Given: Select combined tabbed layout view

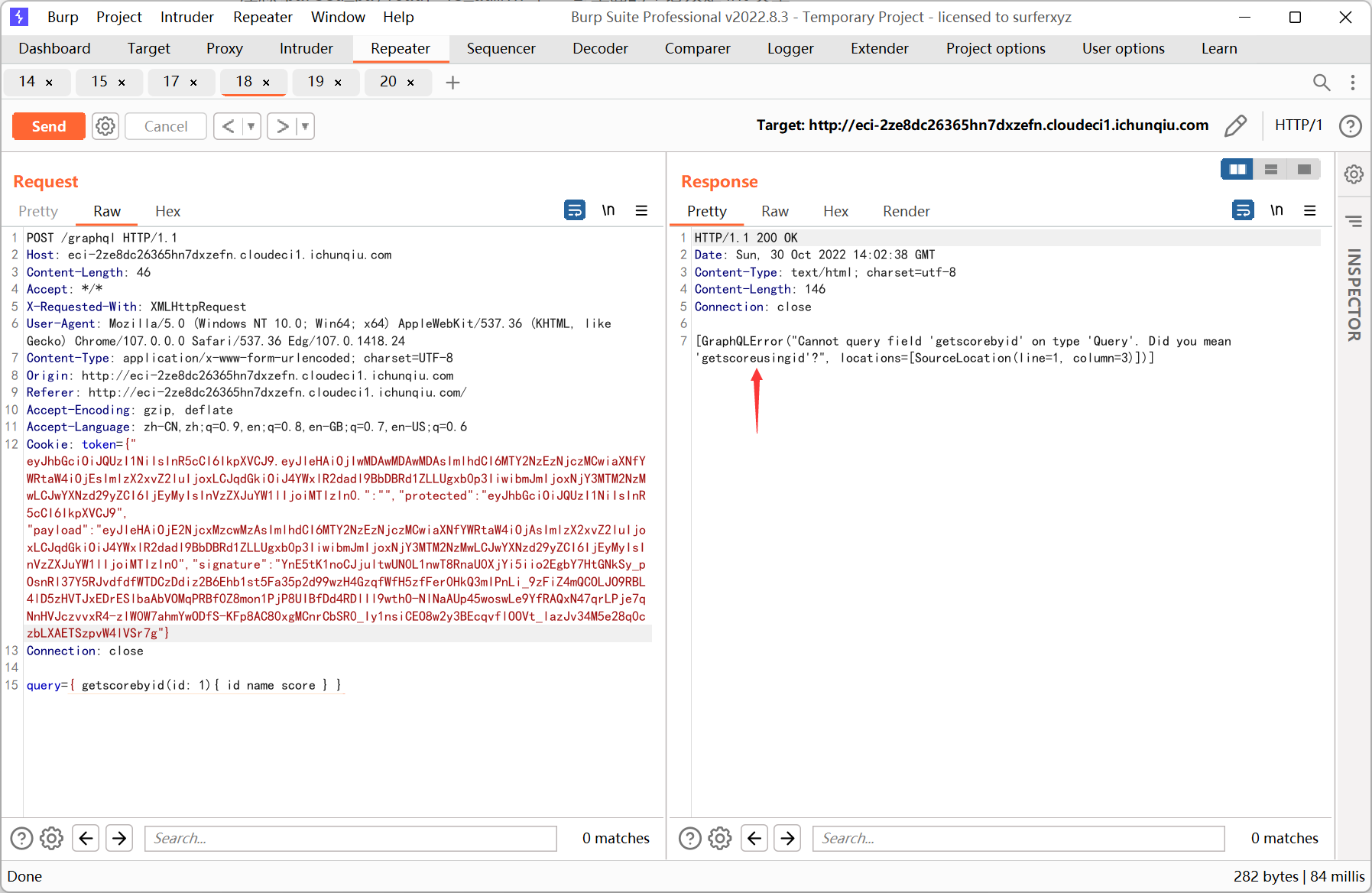Looking at the screenshot, I should coord(1305,169).
